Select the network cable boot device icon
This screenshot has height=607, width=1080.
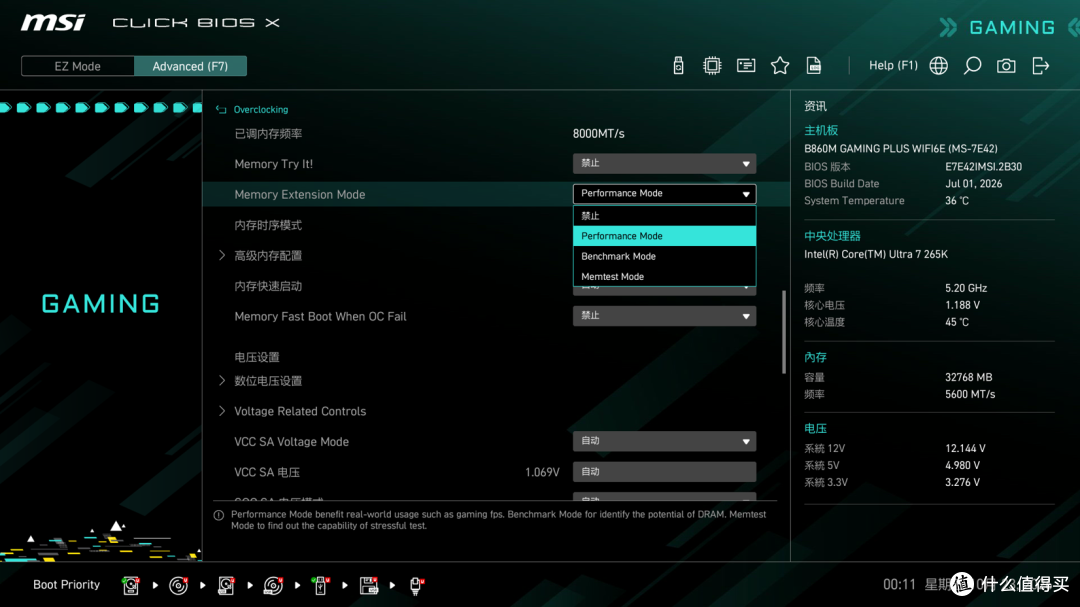416,585
